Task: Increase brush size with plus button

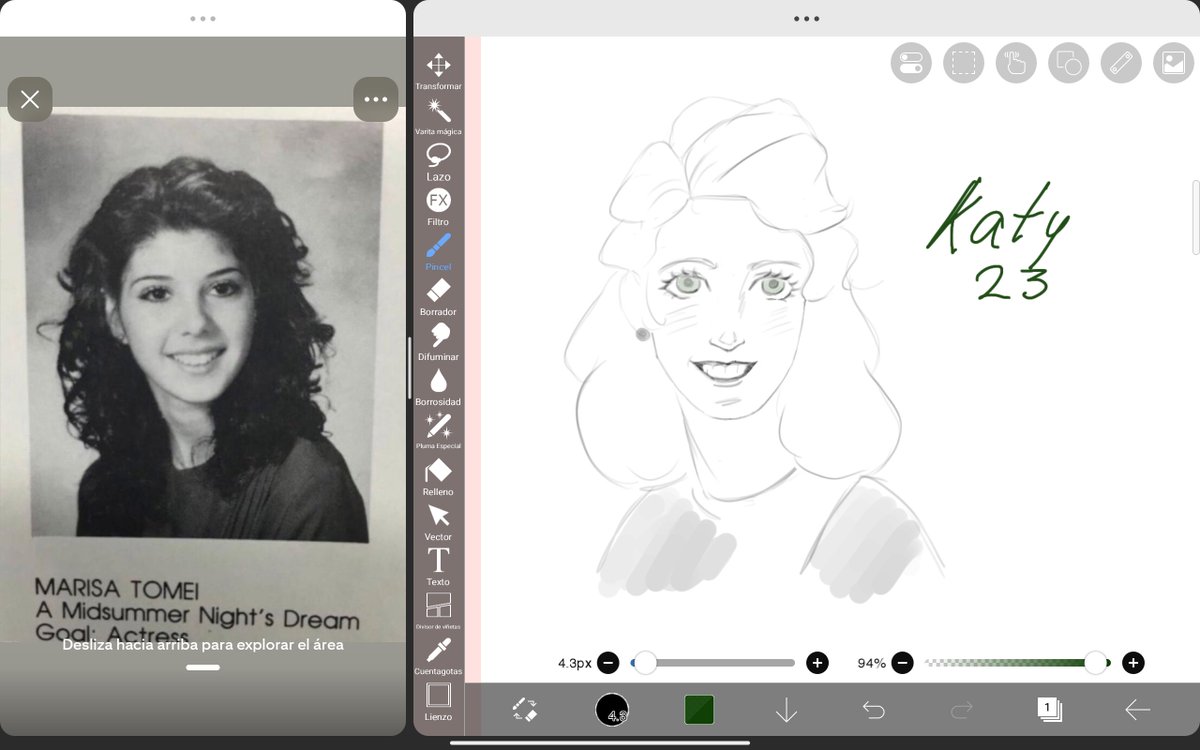Action: point(817,662)
